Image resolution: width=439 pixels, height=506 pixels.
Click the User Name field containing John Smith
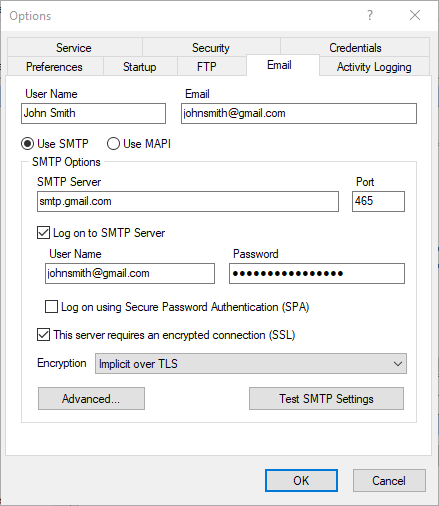[x=93, y=113]
